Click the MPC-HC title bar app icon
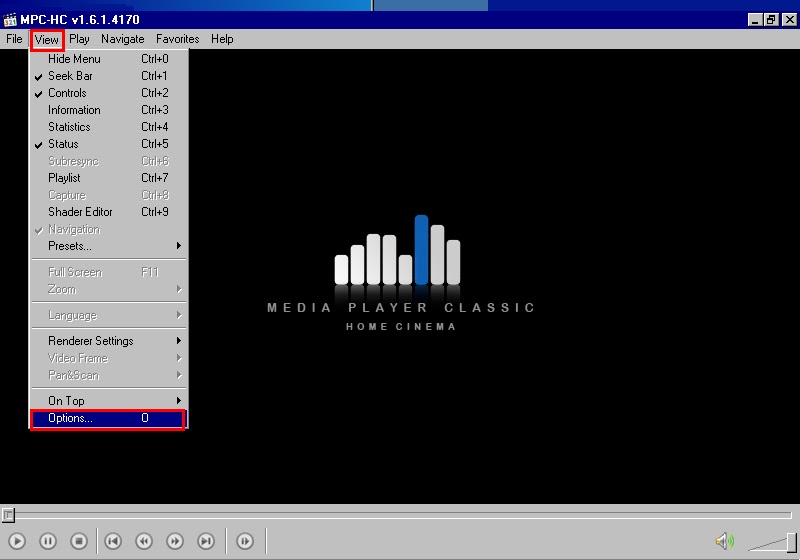The width and height of the screenshot is (800, 560). tap(10, 20)
